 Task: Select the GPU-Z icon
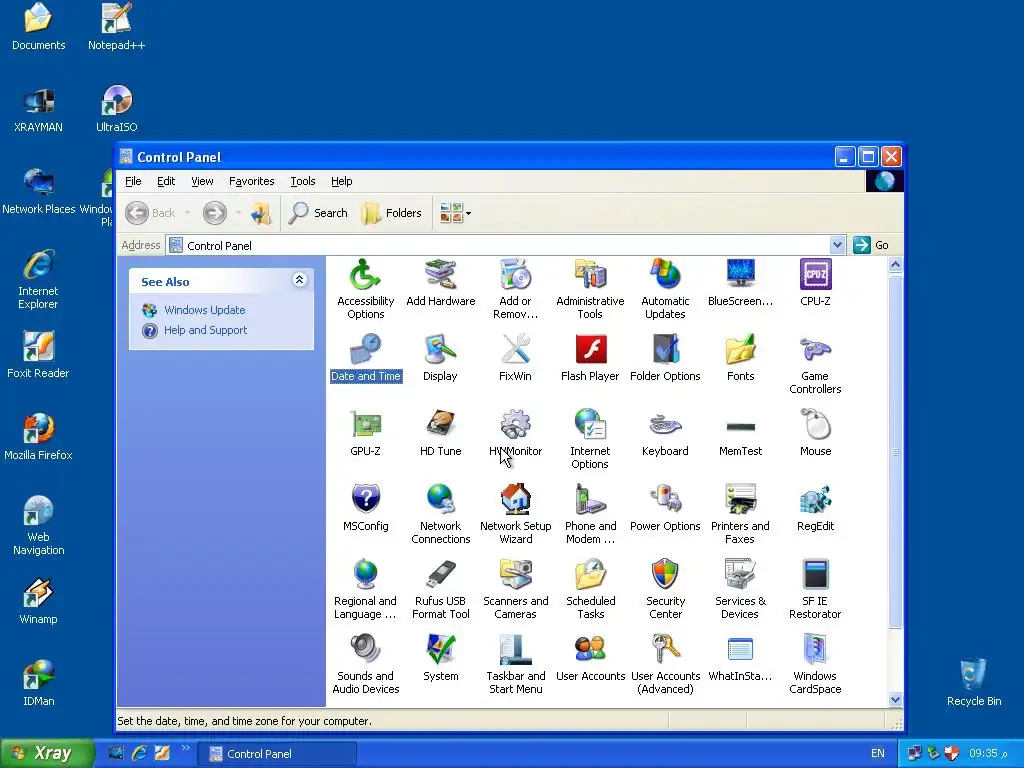tap(365, 432)
